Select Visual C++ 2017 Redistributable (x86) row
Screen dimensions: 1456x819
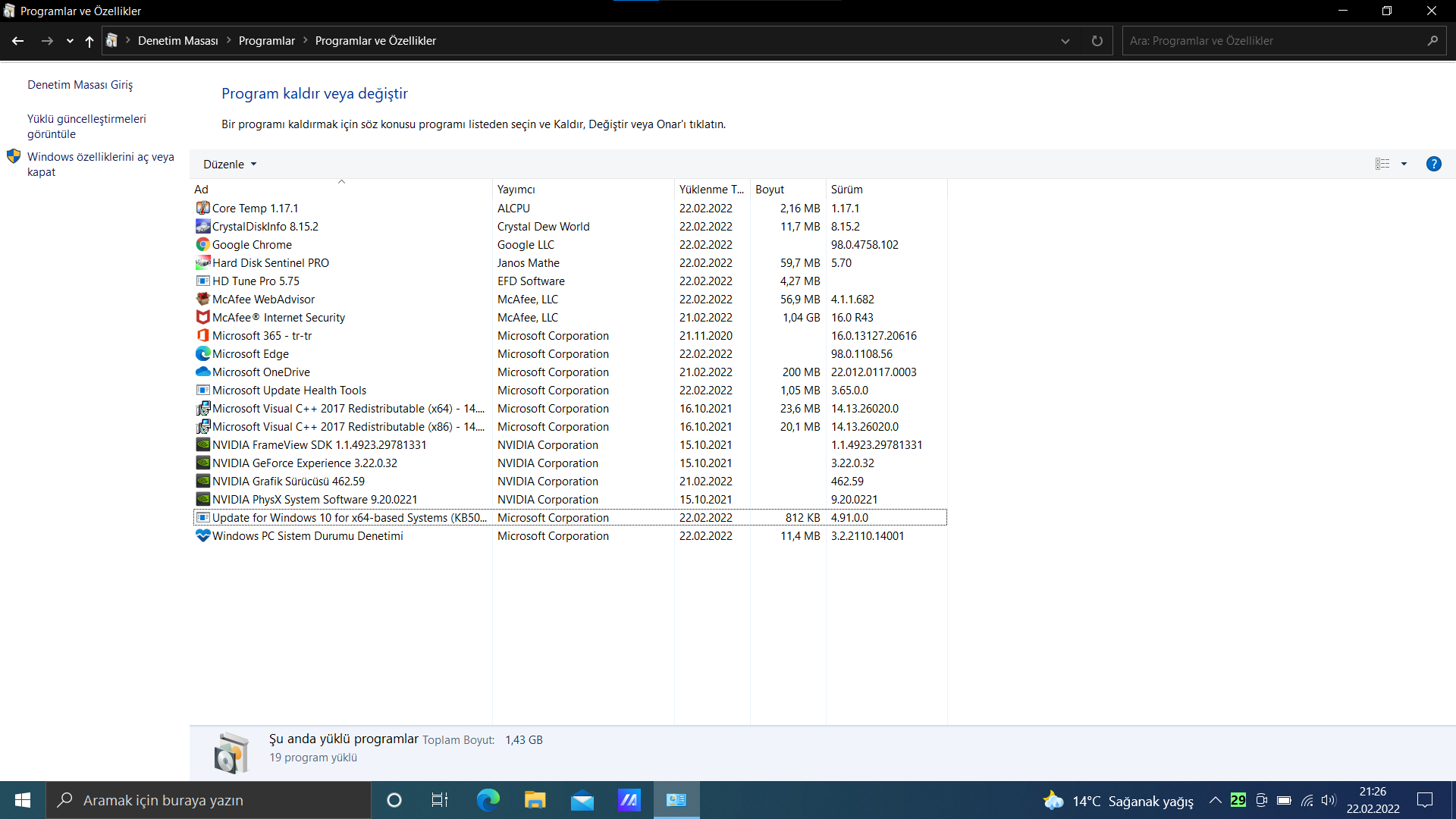click(x=570, y=427)
